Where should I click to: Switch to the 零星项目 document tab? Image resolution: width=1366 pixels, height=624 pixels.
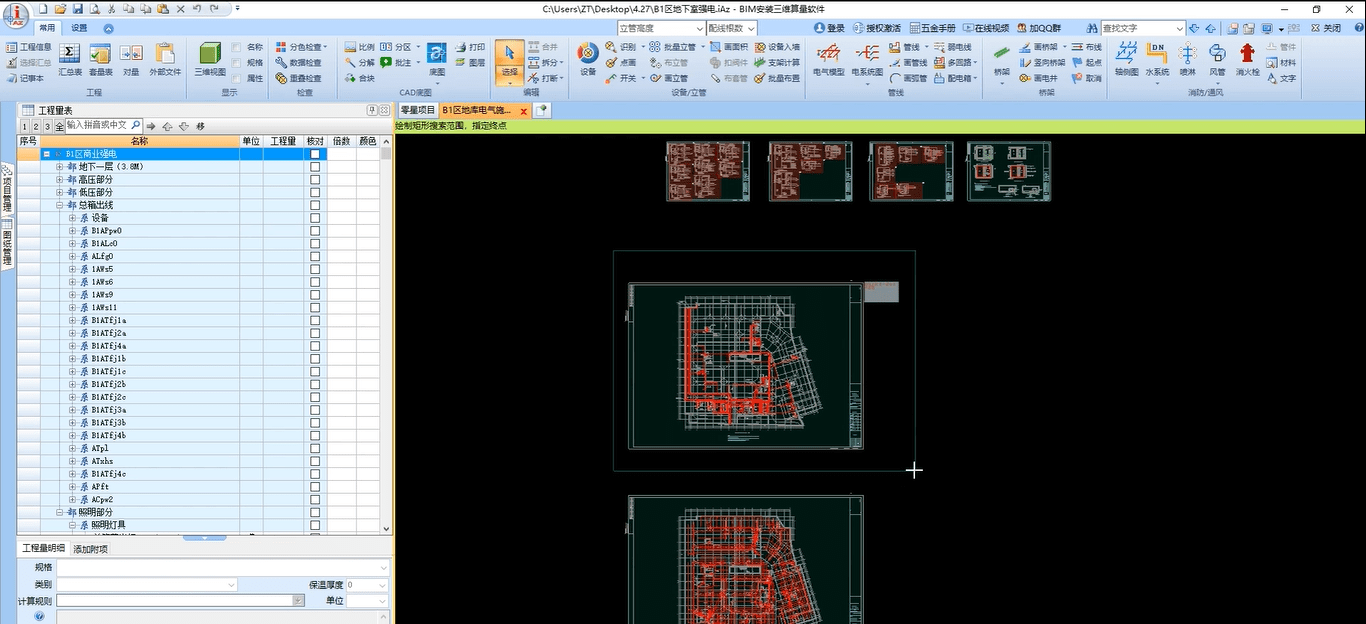click(x=417, y=110)
